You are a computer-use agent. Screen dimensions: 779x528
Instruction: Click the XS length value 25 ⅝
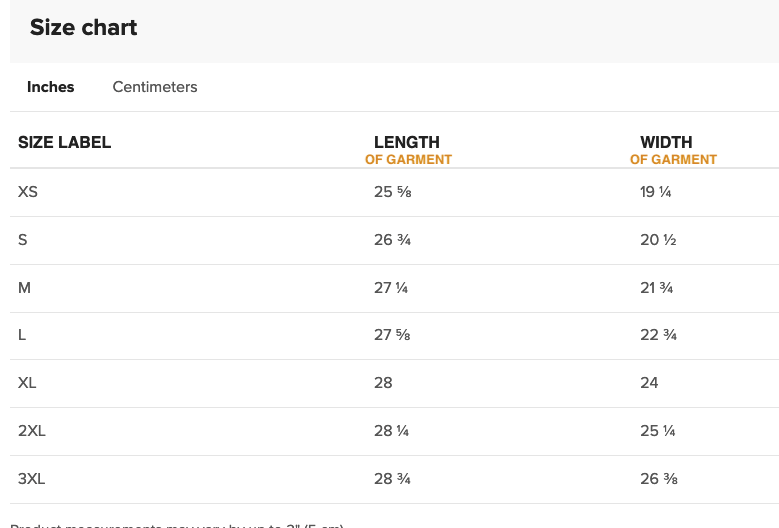click(x=392, y=192)
